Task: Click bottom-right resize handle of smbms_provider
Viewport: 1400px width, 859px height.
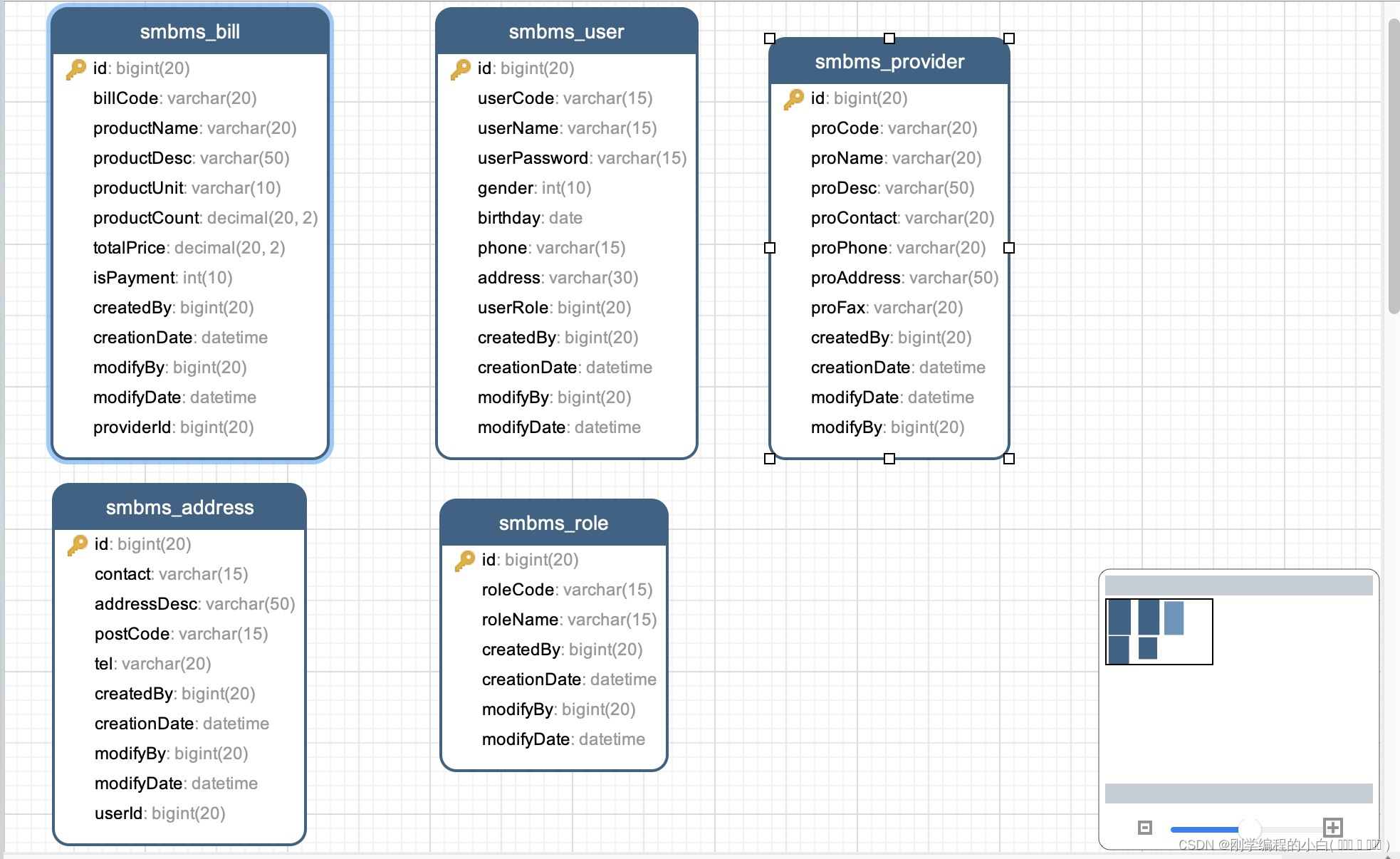Action: [1009, 459]
